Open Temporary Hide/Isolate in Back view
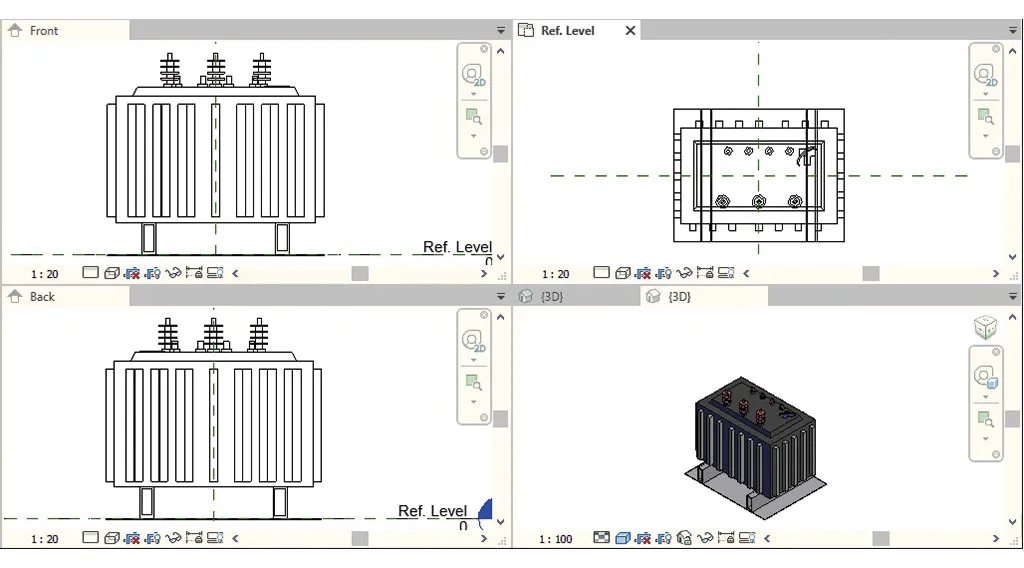1024x568 pixels. pos(173,539)
